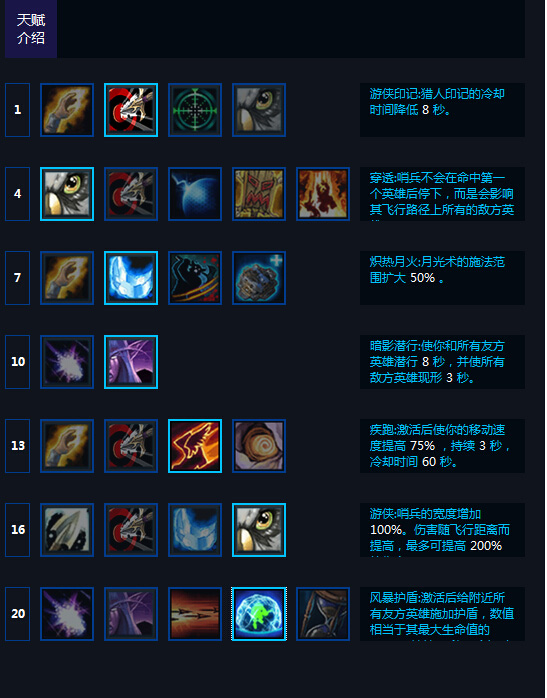Pick the storm shield dome talent
This screenshot has height=698, width=547.
[x=259, y=614]
